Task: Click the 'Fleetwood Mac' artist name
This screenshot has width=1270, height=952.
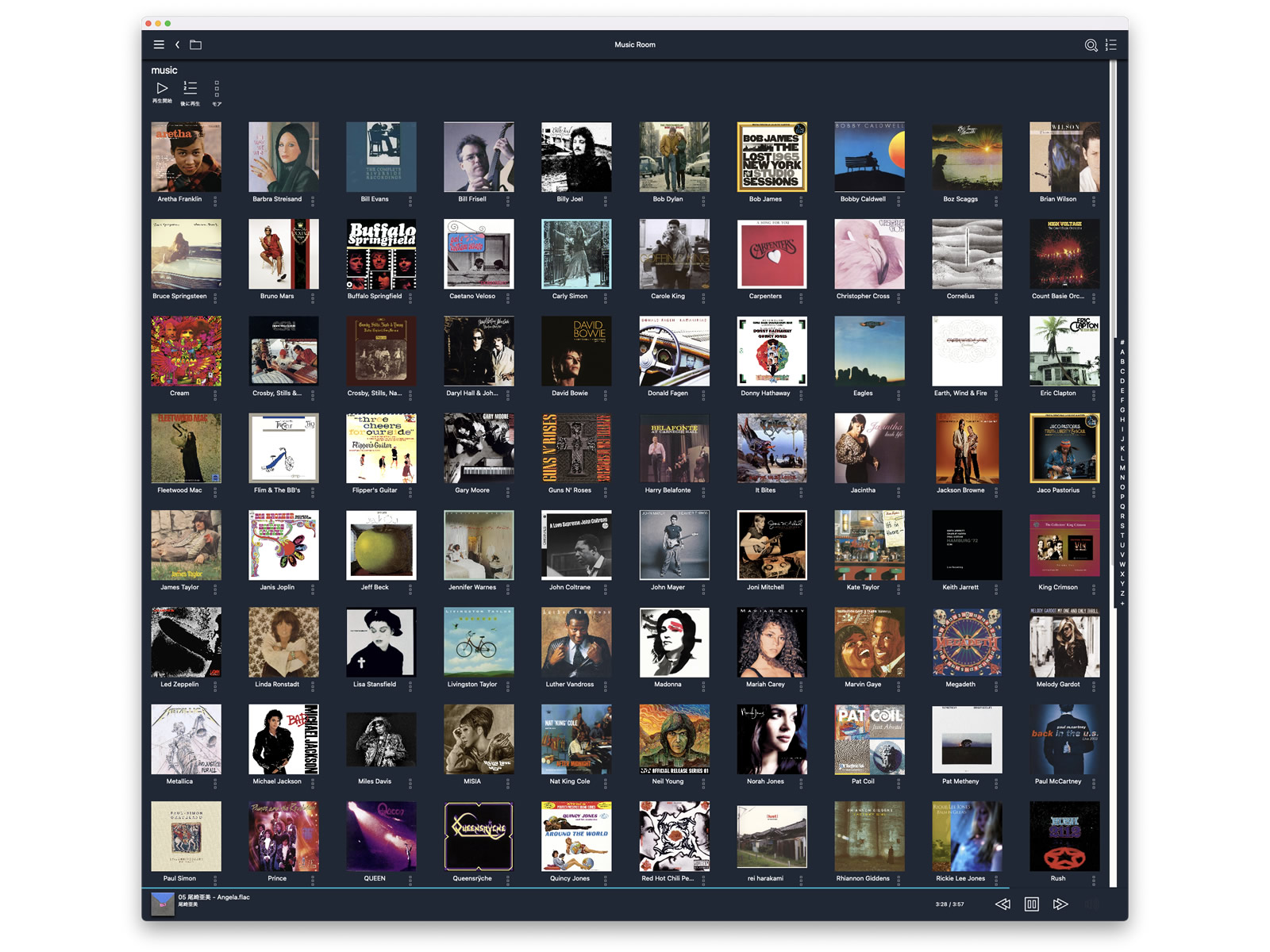Action: tap(179, 490)
